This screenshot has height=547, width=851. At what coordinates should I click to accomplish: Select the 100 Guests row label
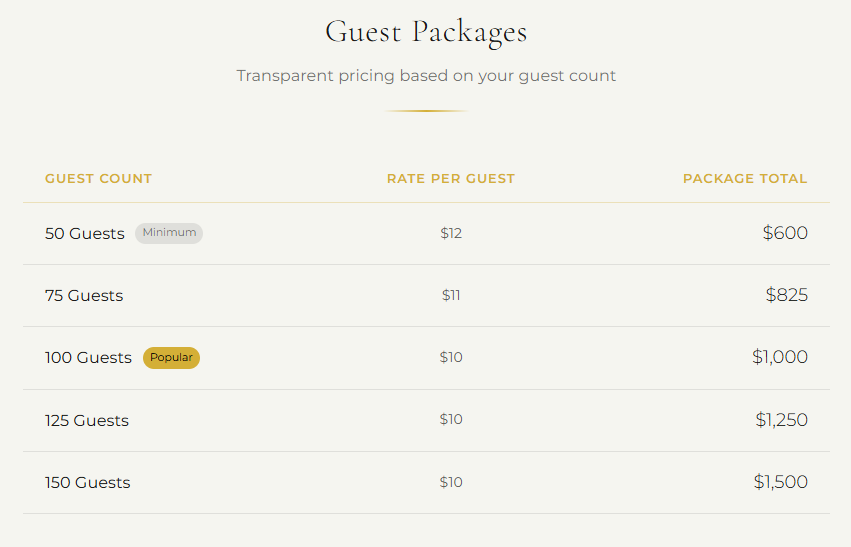[88, 358]
